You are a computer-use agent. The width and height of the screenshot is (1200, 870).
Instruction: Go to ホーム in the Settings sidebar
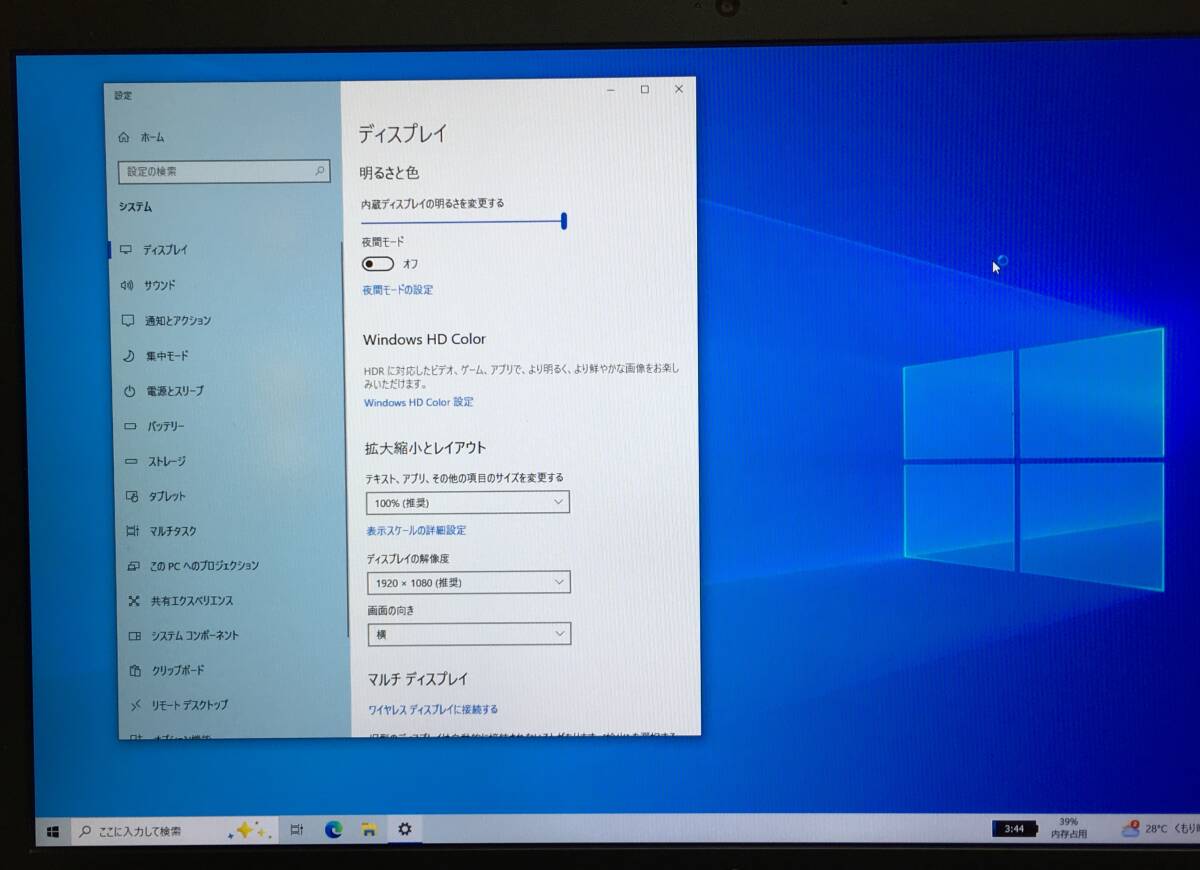click(x=142, y=137)
